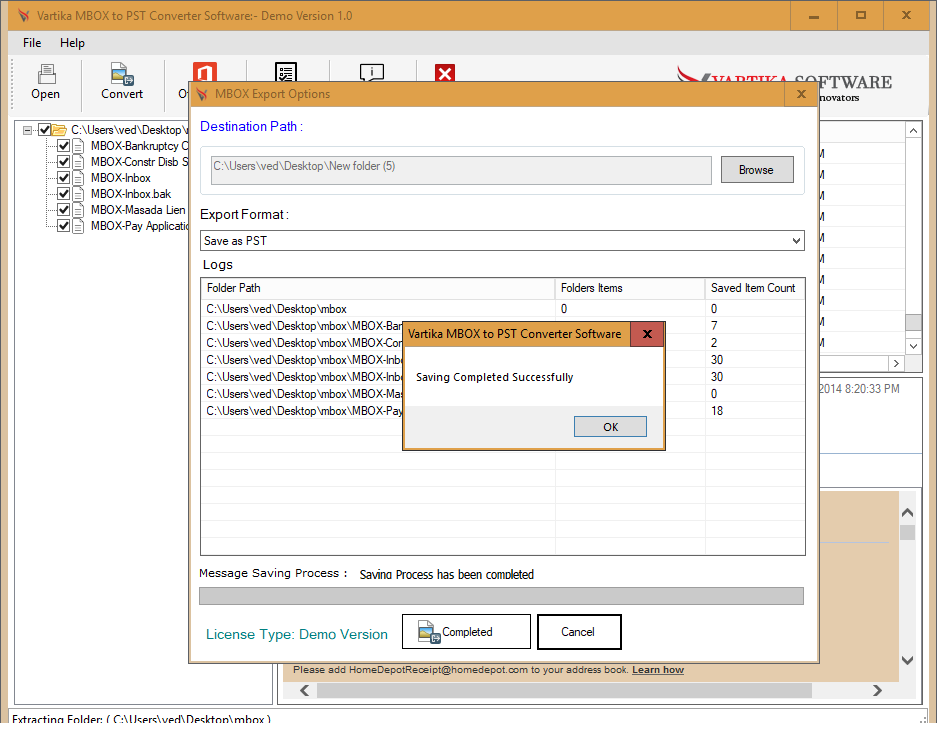Click the preview pane scroll up arrow
This screenshot has height=738, width=937.
coord(907,513)
